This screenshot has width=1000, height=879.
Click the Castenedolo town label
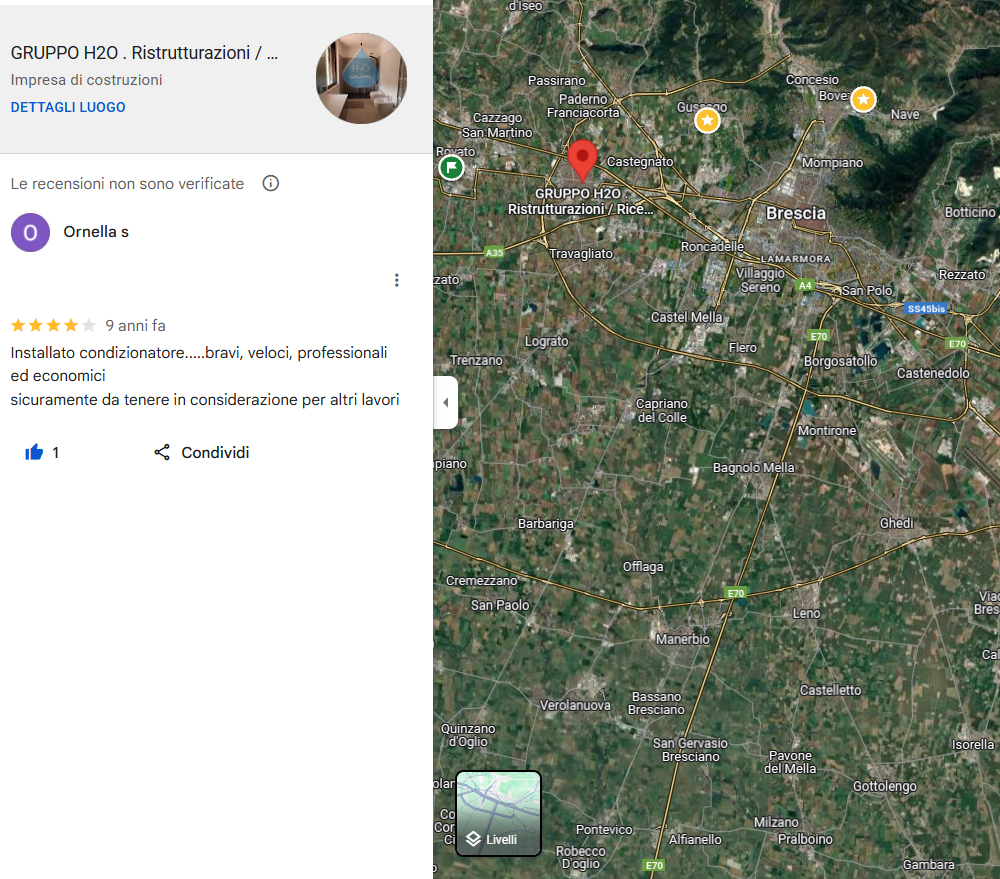933,373
